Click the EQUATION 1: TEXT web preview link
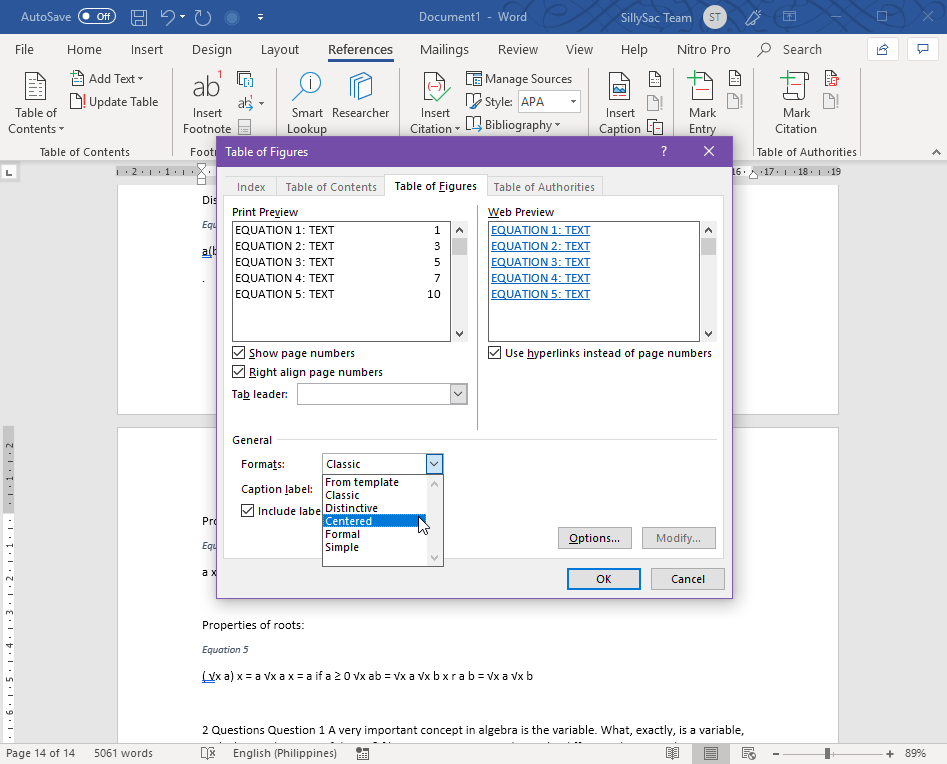 pyautogui.click(x=541, y=230)
